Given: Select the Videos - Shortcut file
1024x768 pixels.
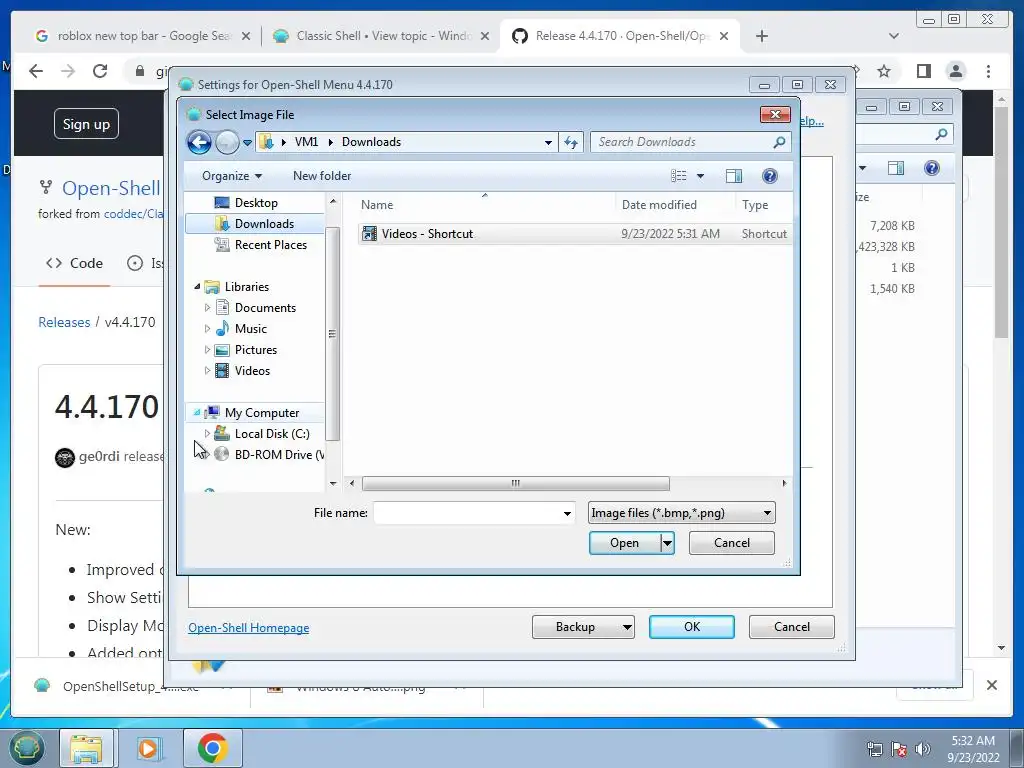Looking at the screenshot, I should point(428,234).
